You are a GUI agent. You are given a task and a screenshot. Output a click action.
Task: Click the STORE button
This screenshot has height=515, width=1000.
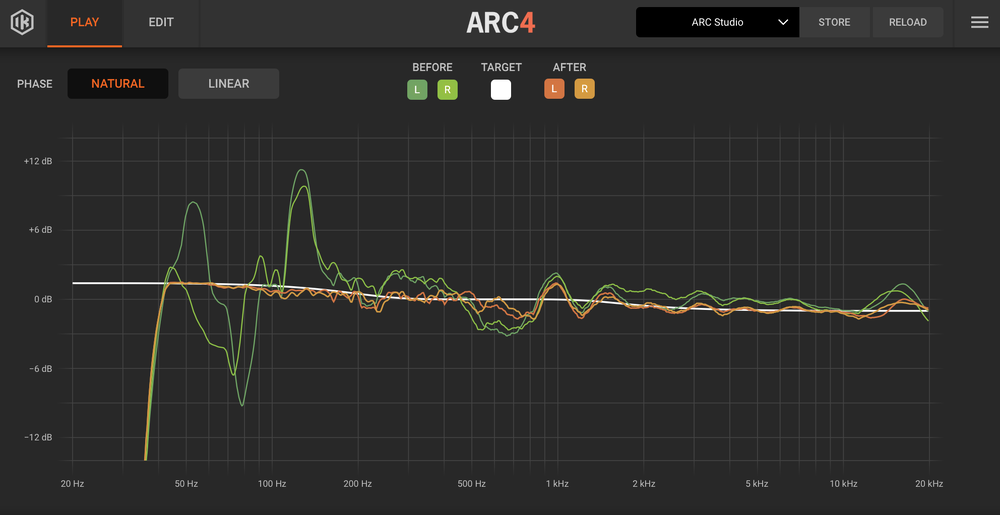(x=834, y=22)
